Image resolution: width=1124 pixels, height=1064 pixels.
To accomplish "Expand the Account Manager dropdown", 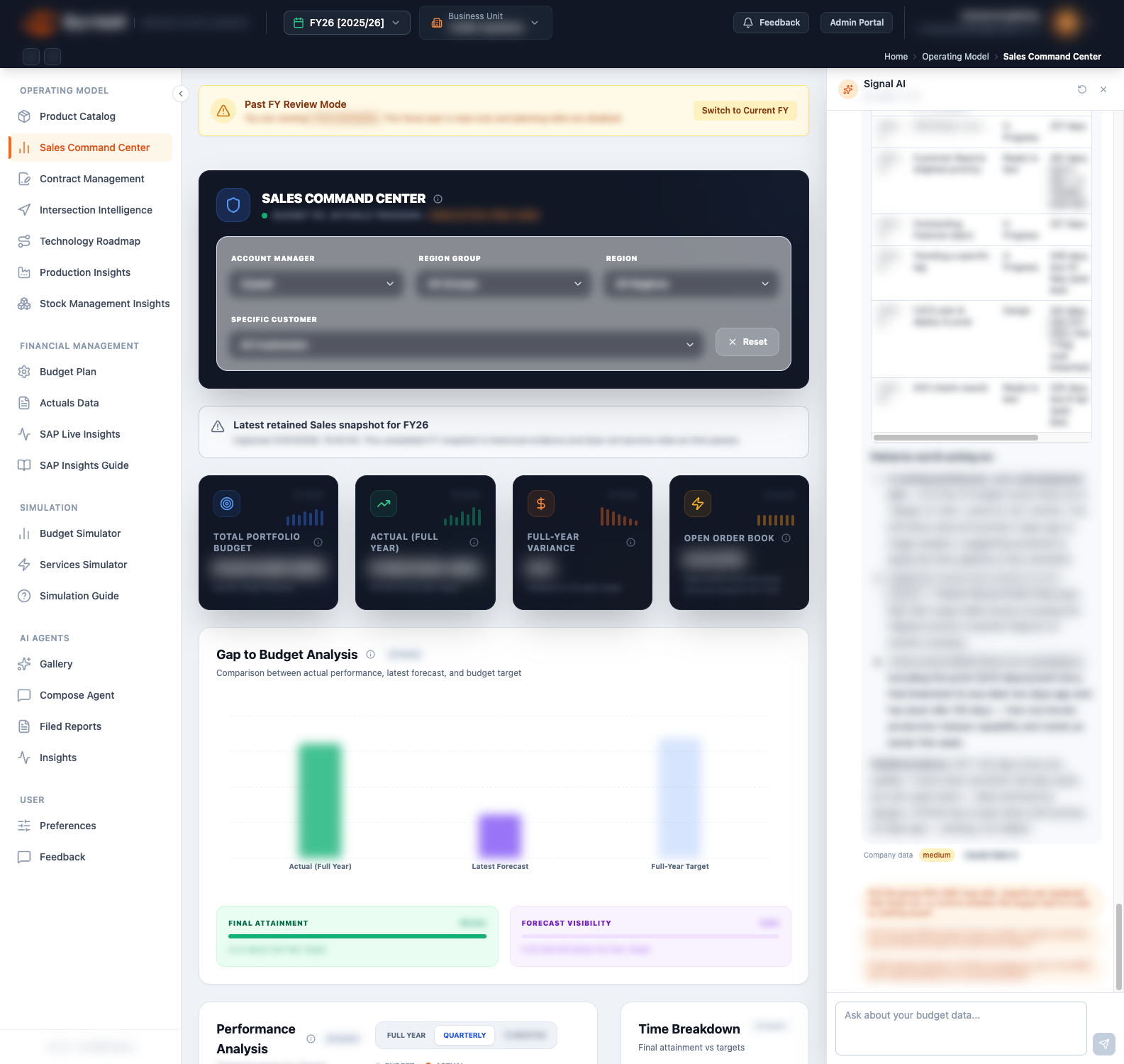I will click(x=317, y=284).
